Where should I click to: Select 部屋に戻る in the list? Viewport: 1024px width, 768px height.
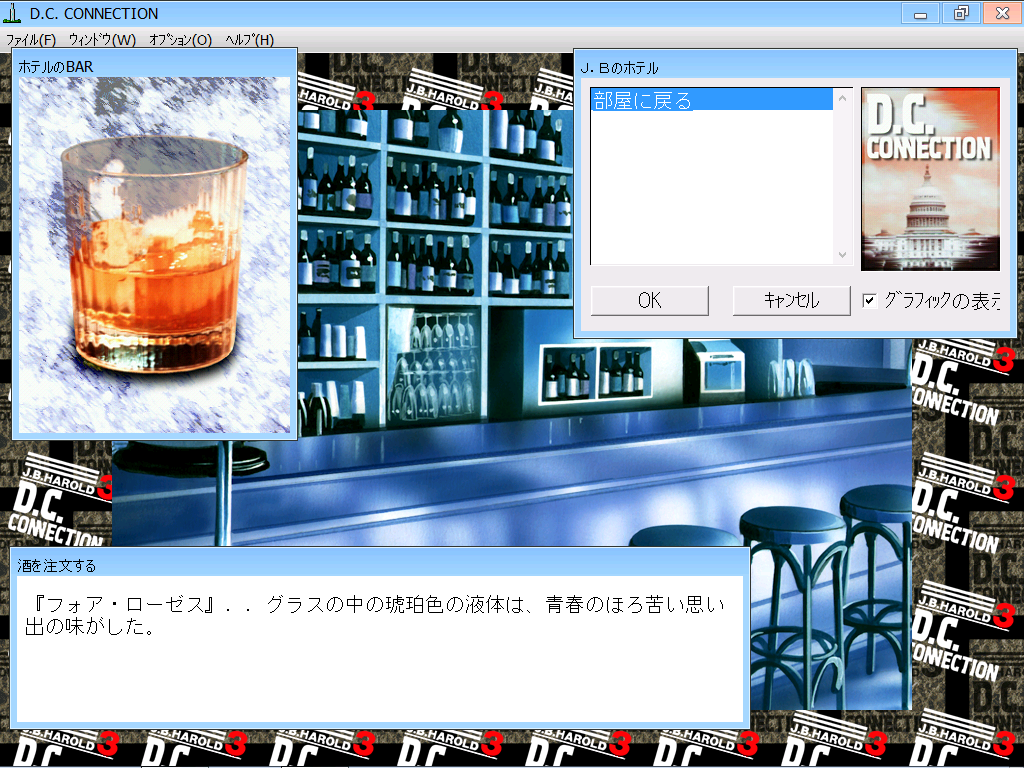click(x=712, y=101)
